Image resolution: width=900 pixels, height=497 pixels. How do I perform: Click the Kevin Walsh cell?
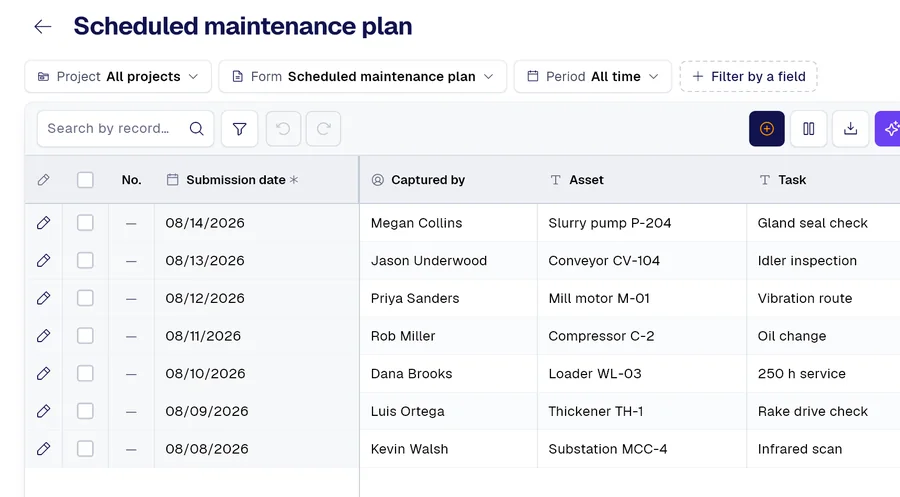click(x=448, y=449)
